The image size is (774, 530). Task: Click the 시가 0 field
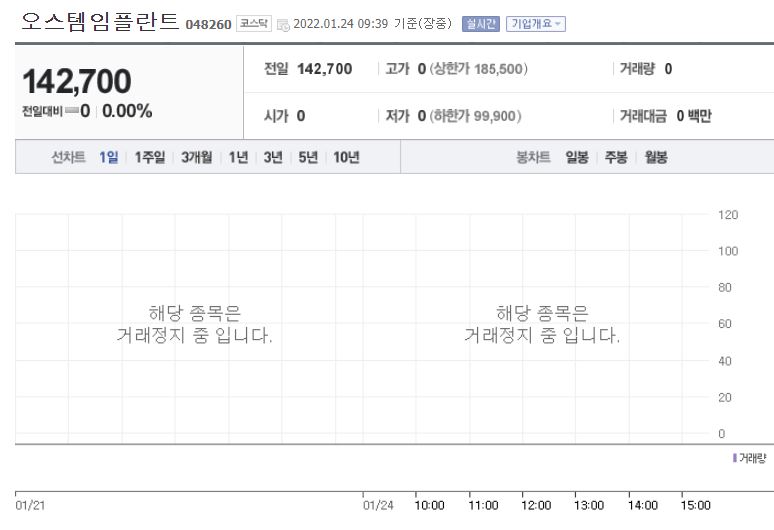click(284, 116)
